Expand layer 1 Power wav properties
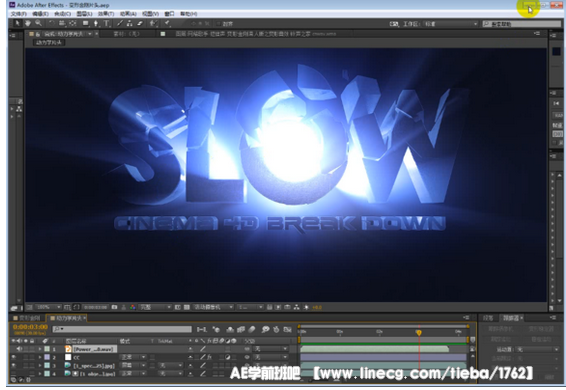The width and height of the screenshot is (566, 390). [x=40, y=349]
